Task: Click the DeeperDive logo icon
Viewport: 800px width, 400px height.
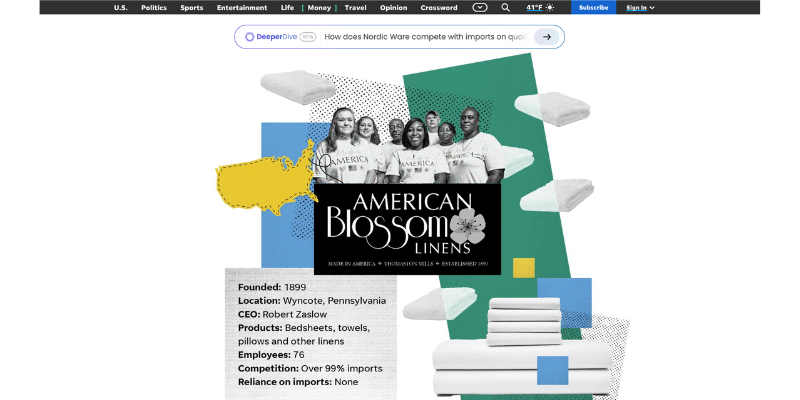Action: pyautogui.click(x=250, y=37)
